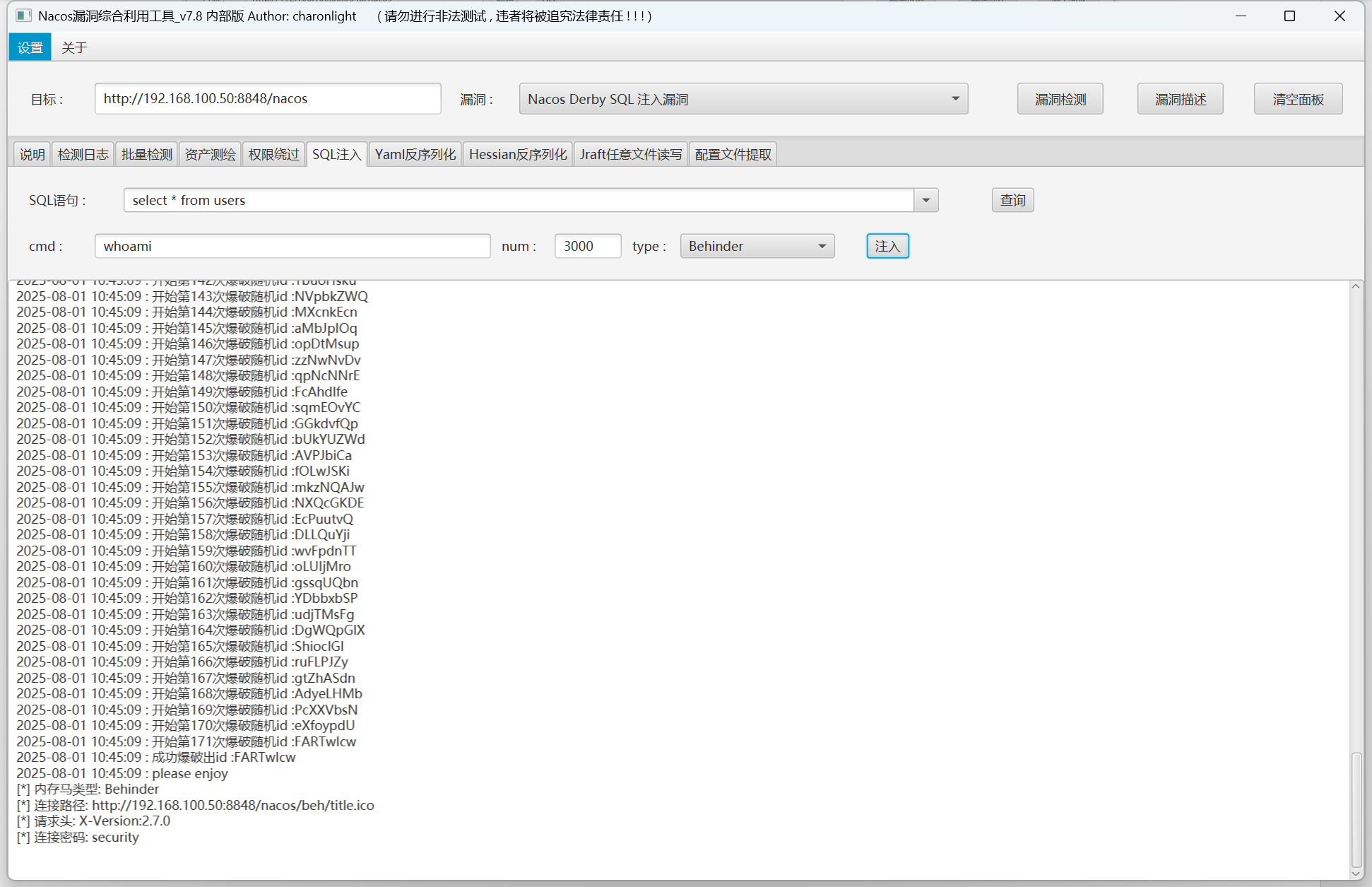Image resolution: width=1372 pixels, height=887 pixels.
Task: Click the log entry with id zzNwNvDv
Action: coord(189,360)
